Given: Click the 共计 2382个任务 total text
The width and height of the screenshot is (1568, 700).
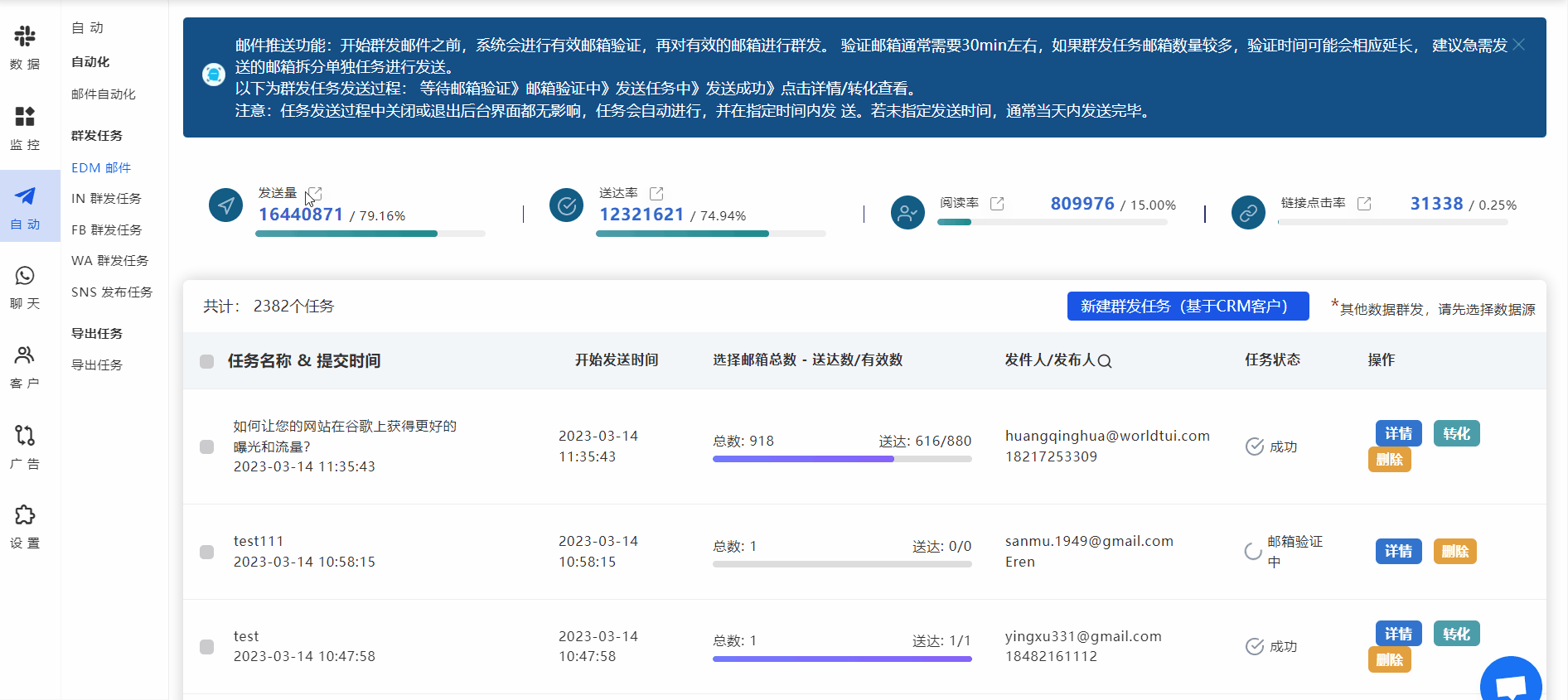Looking at the screenshot, I should click(x=269, y=307).
